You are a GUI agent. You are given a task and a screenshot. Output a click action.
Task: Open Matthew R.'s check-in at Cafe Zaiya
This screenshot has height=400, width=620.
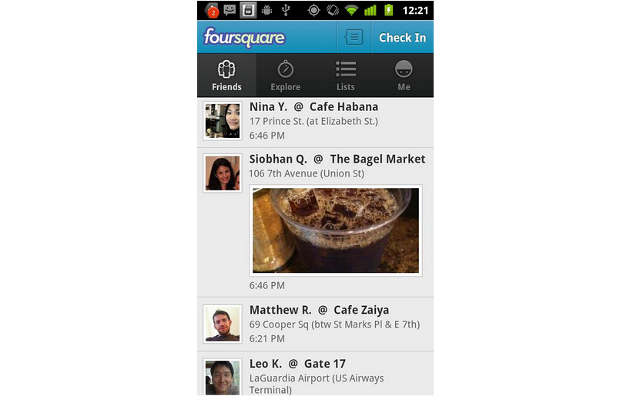pos(315,324)
